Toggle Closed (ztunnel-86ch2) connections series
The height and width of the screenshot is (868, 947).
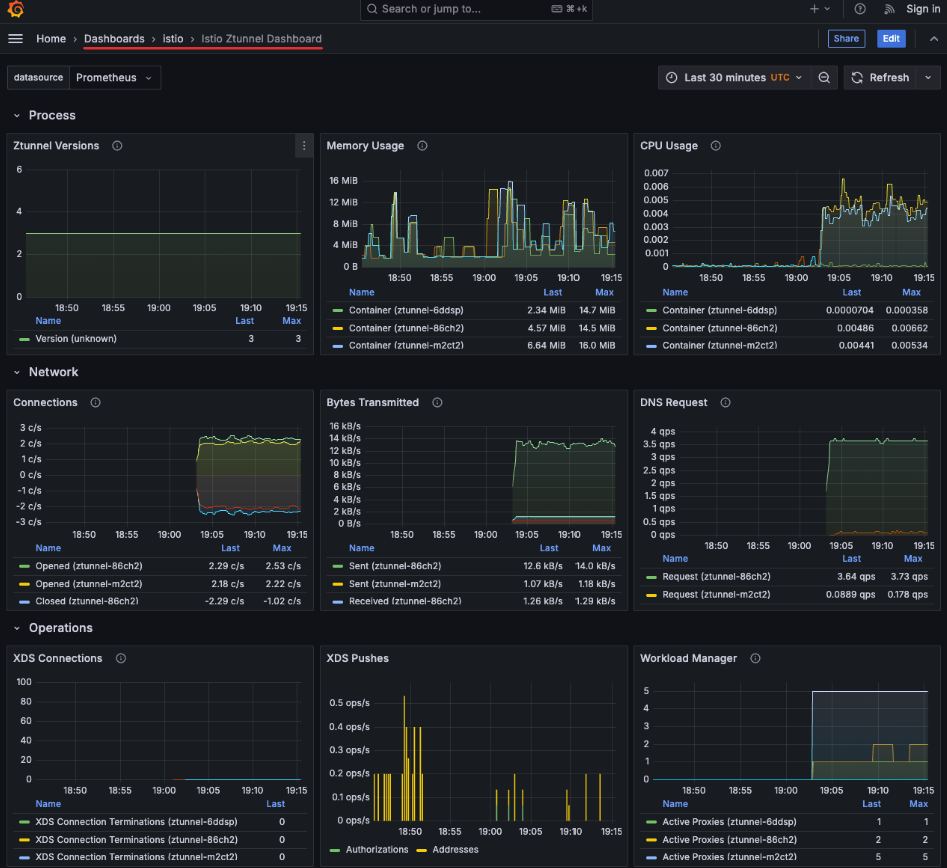tap(86, 602)
